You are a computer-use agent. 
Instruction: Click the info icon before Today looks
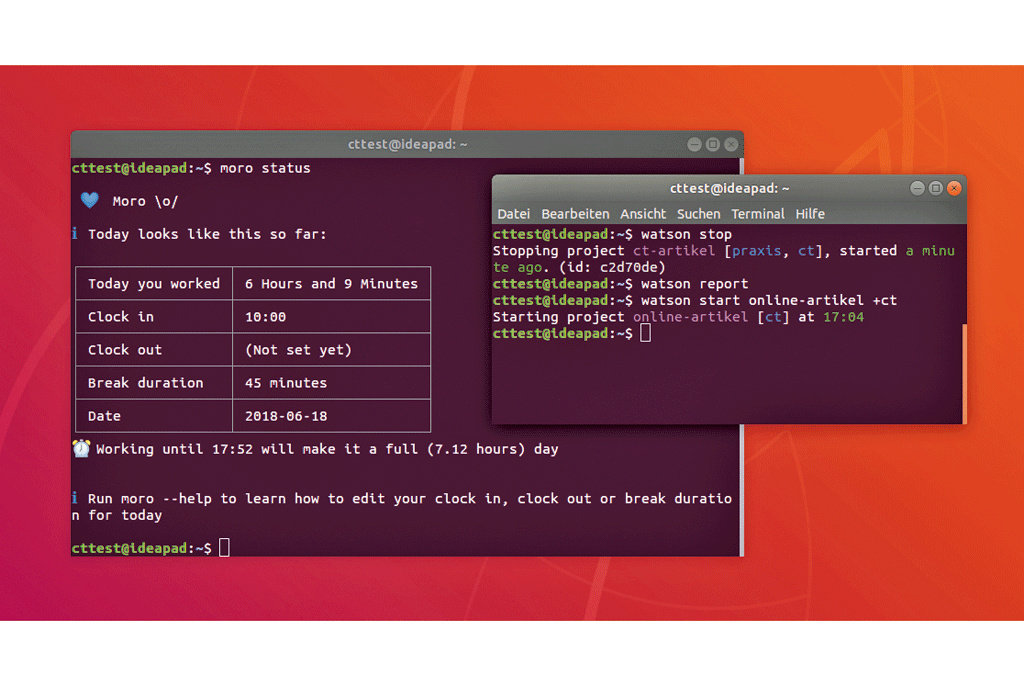[74, 234]
